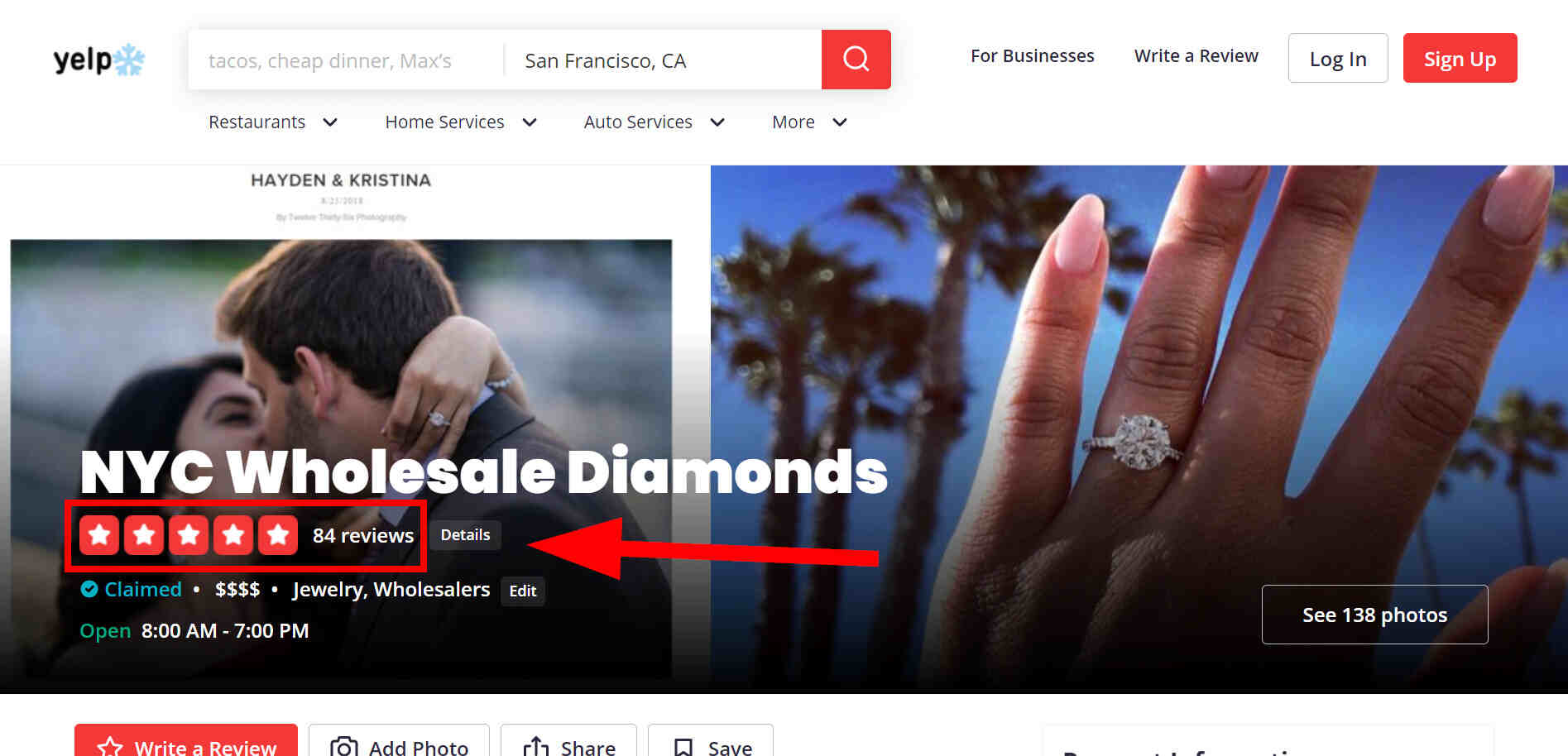The image size is (1568, 756).
Task: Open the More menu
Action: (x=810, y=122)
